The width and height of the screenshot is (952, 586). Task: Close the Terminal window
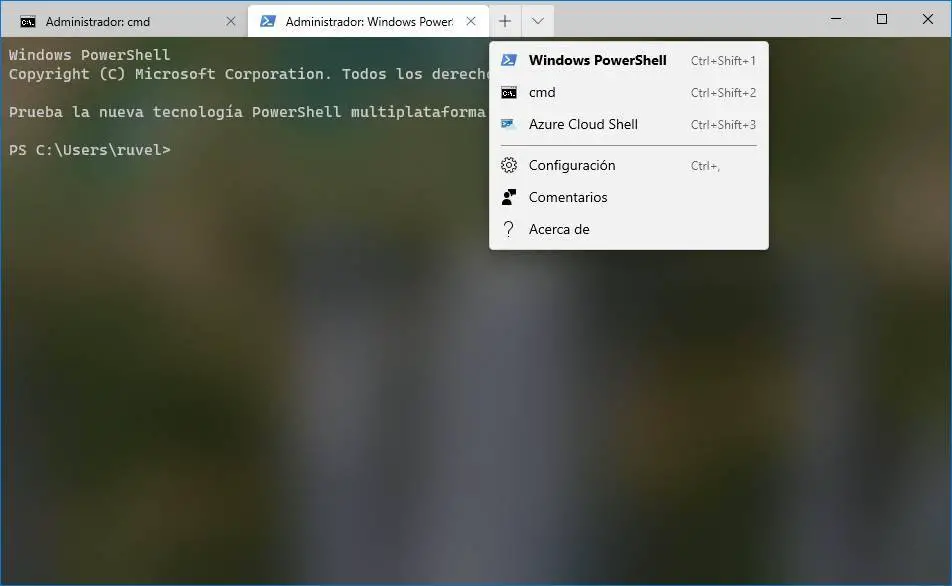[x=928, y=19]
